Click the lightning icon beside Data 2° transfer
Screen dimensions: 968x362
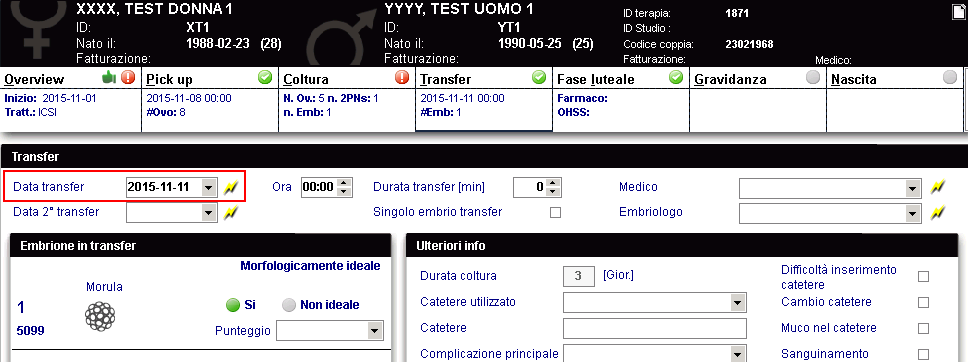click(x=231, y=213)
